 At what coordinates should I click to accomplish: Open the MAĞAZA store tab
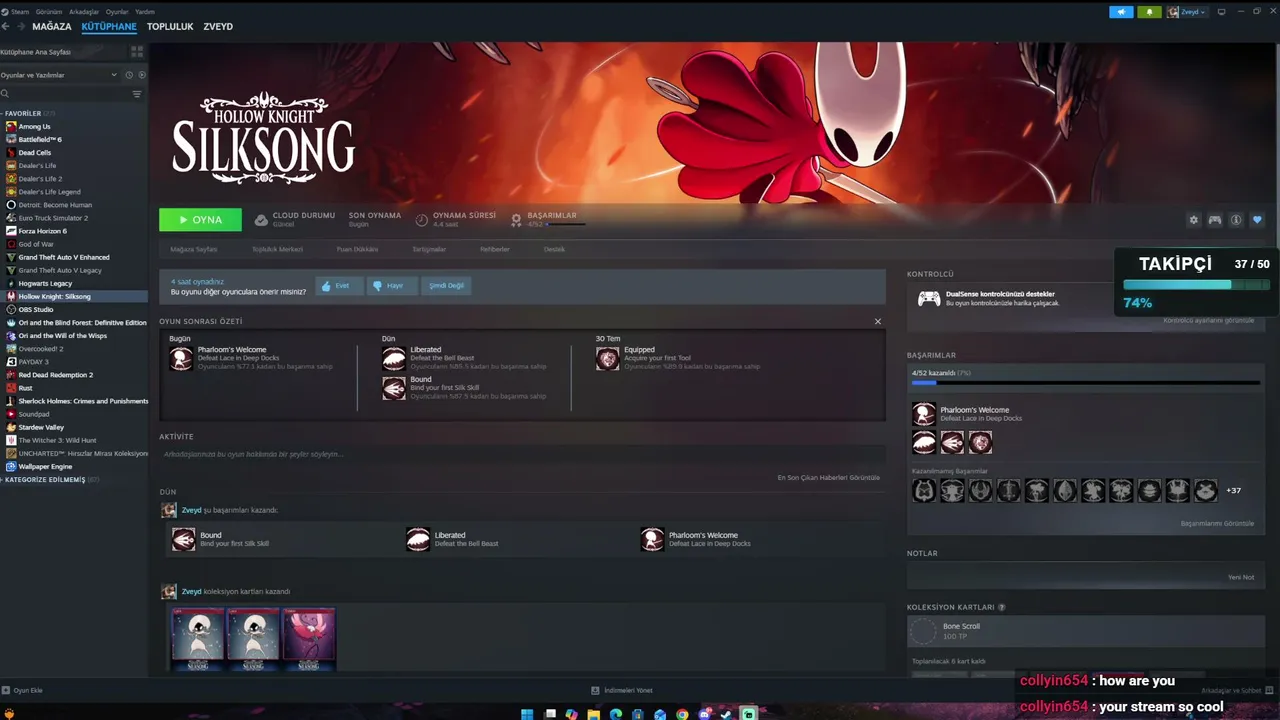pos(52,26)
